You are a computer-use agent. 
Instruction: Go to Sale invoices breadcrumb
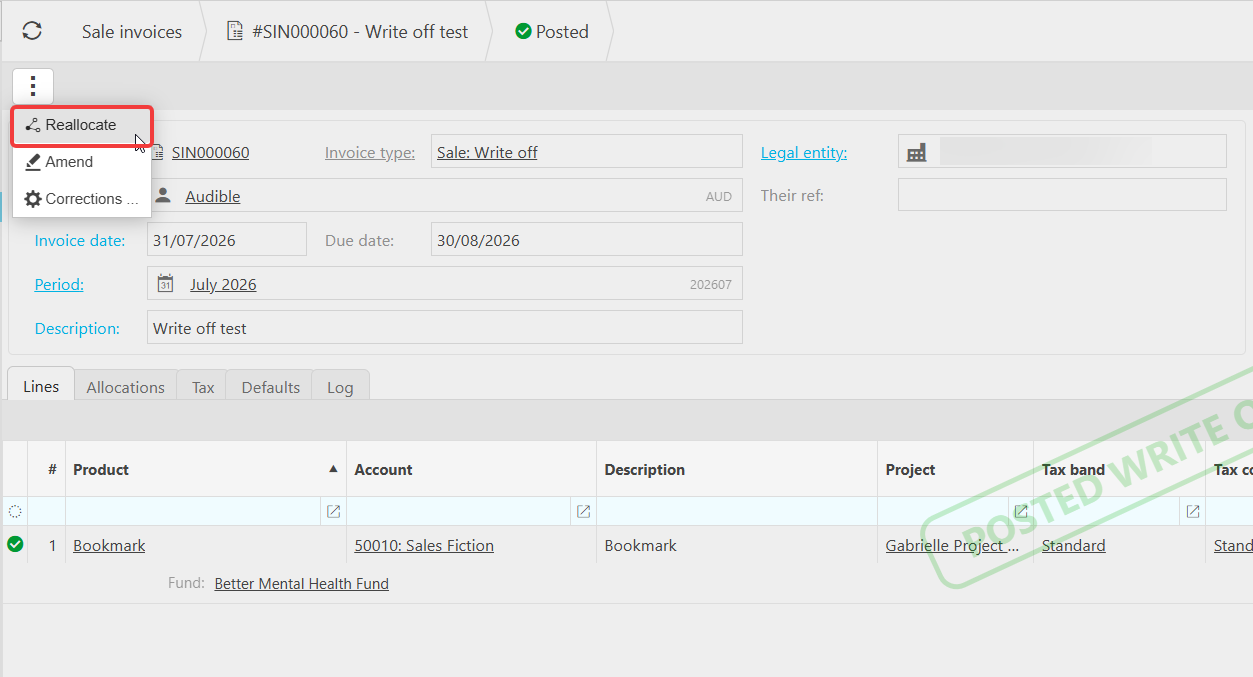point(132,32)
